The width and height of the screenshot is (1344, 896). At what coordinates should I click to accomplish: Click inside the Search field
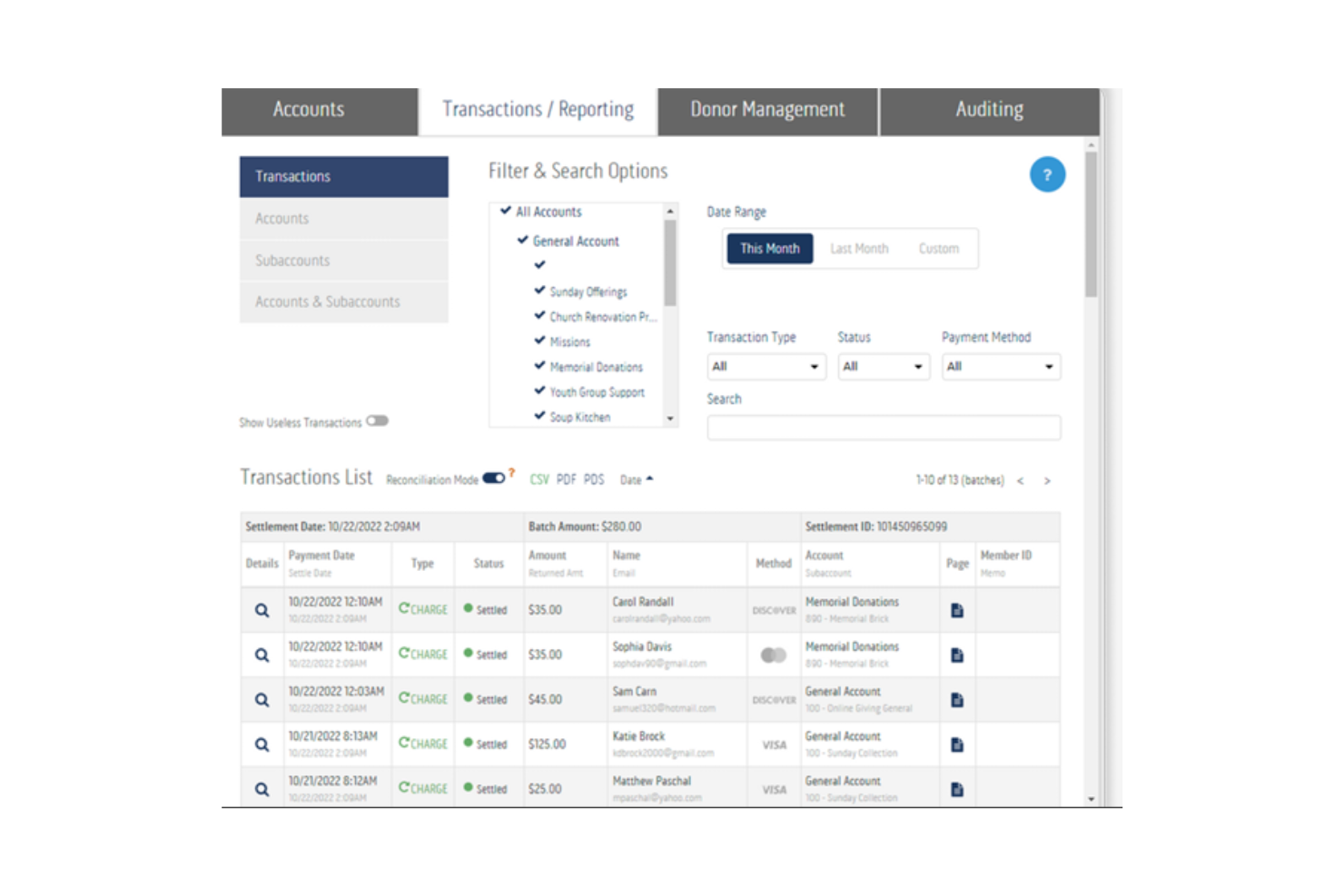pos(883,428)
